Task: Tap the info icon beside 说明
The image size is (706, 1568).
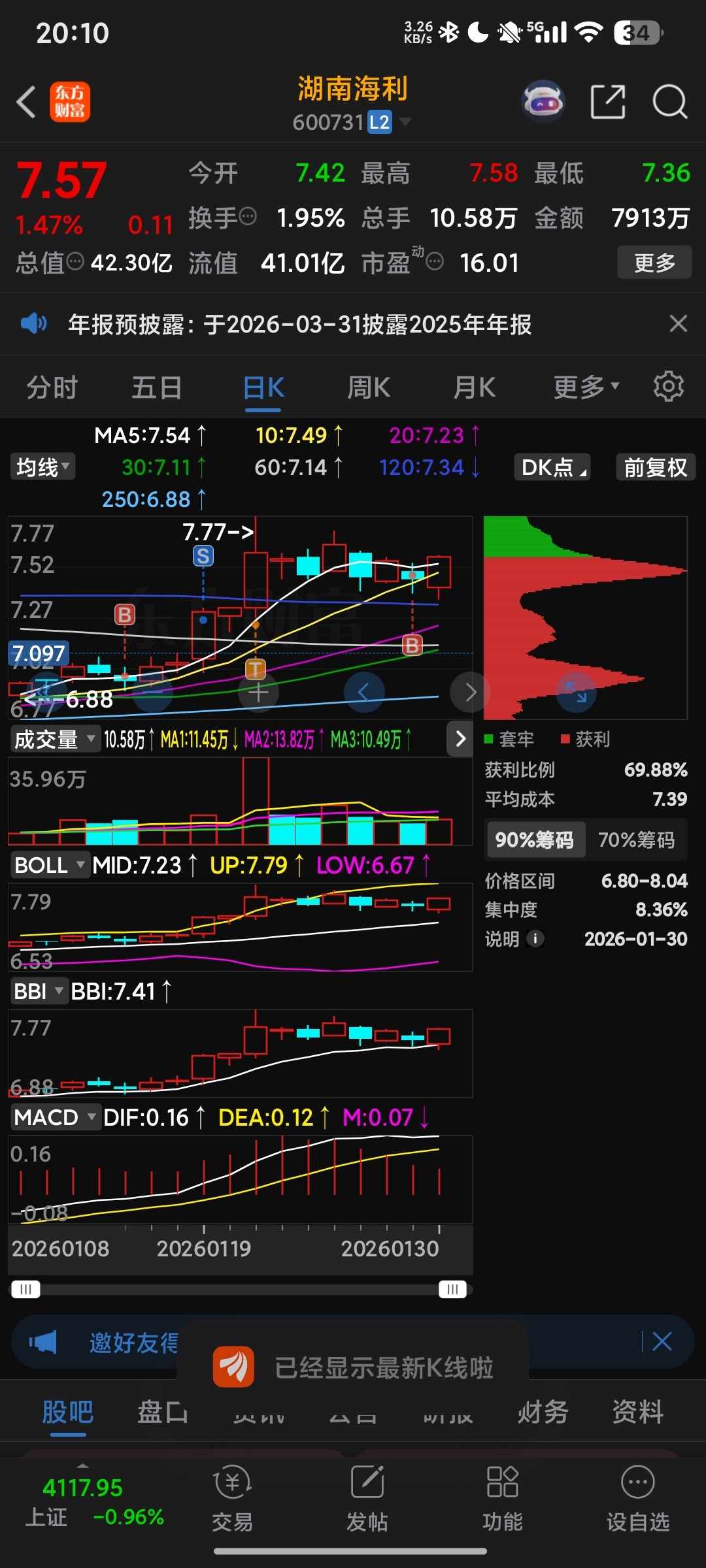Action: click(535, 939)
